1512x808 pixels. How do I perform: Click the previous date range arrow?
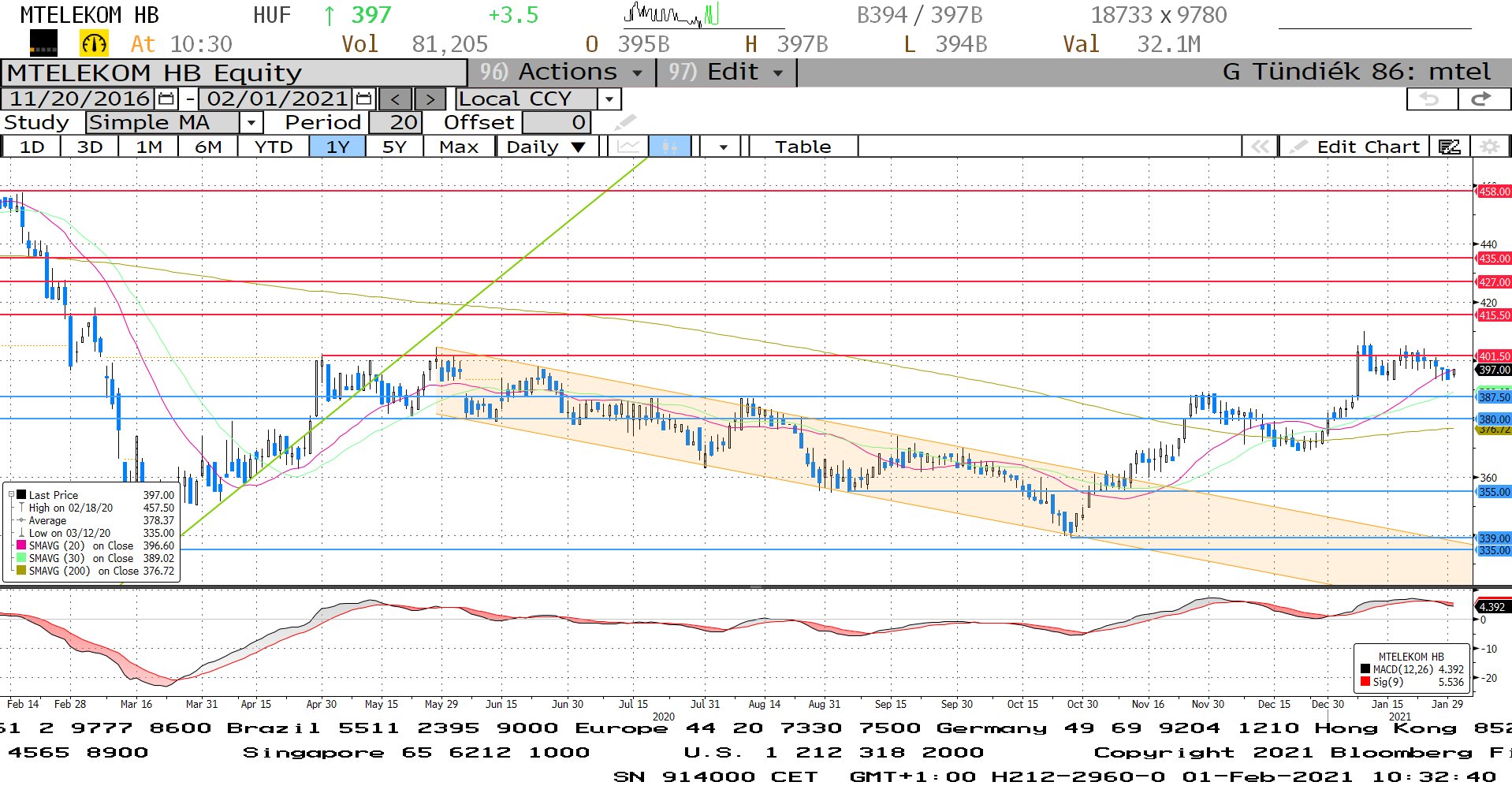coord(396,99)
